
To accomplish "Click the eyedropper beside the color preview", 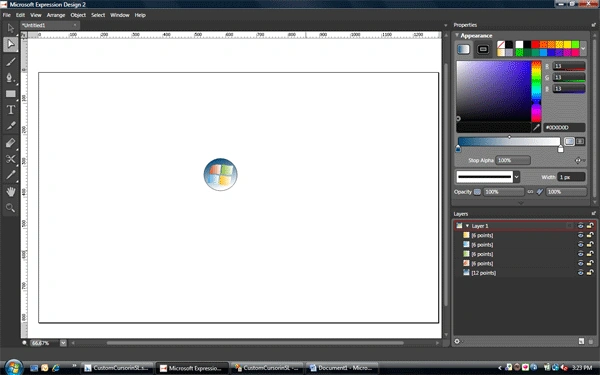I will [536, 127].
